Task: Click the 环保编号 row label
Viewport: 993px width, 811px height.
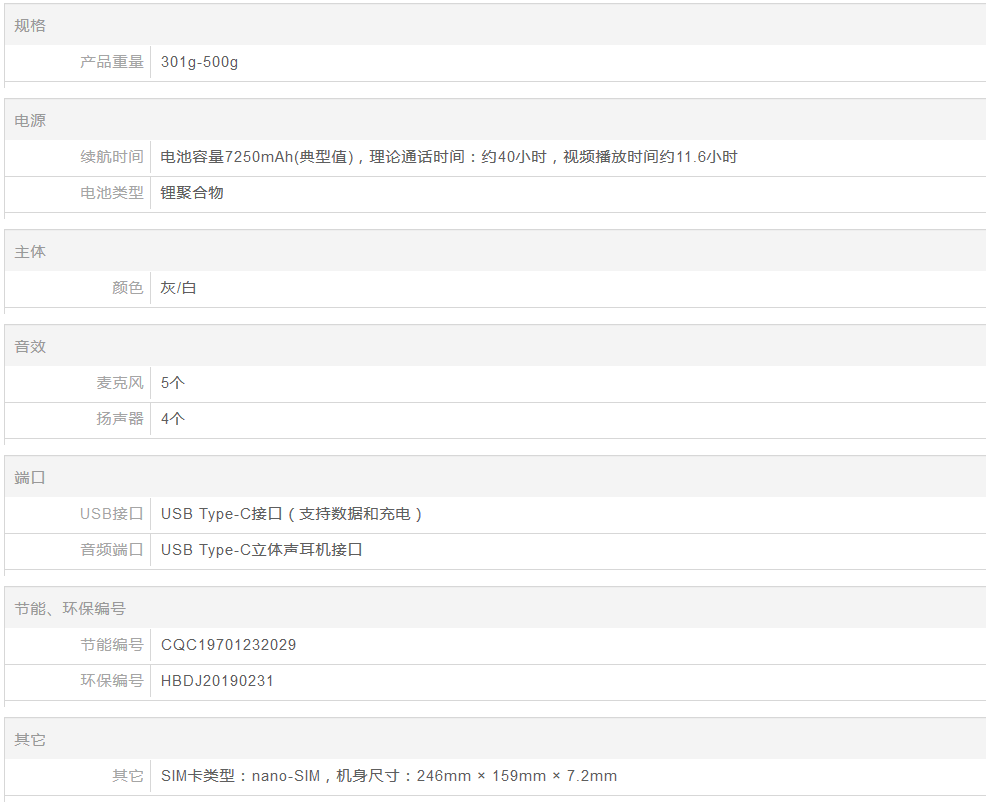Action: tap(112, 681)
